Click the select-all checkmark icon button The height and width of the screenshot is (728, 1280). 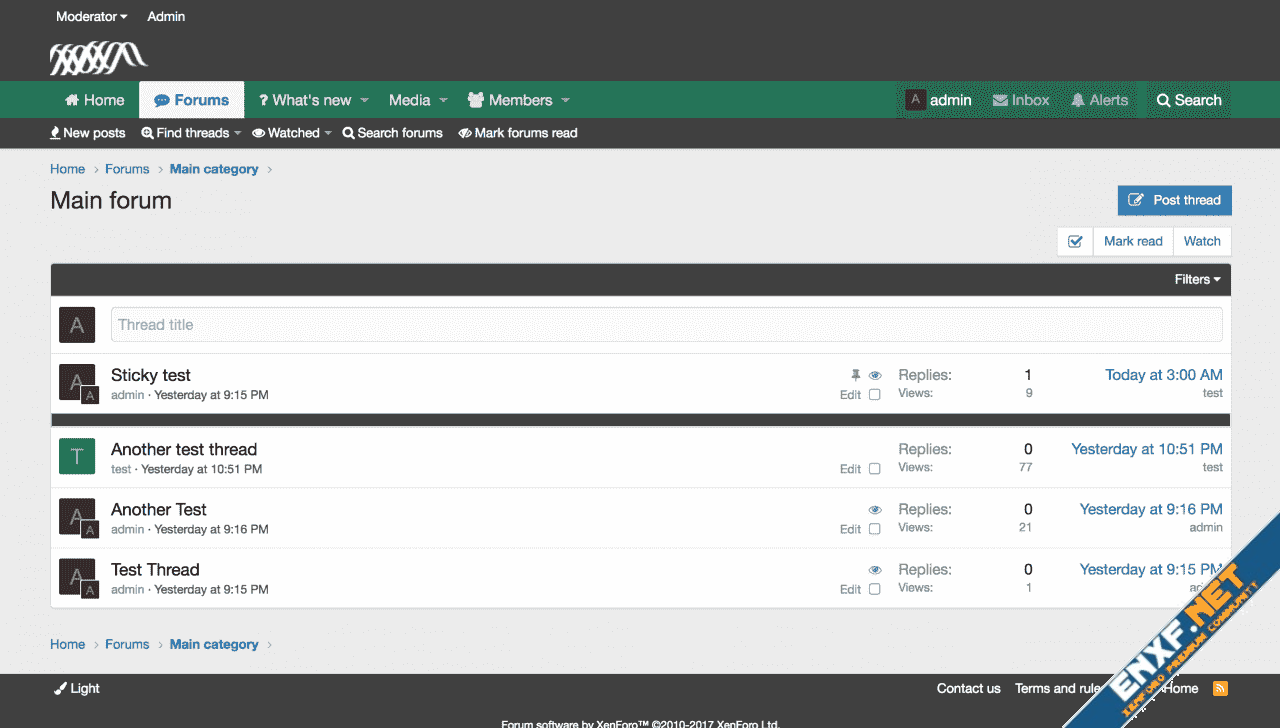[1075, 241]
